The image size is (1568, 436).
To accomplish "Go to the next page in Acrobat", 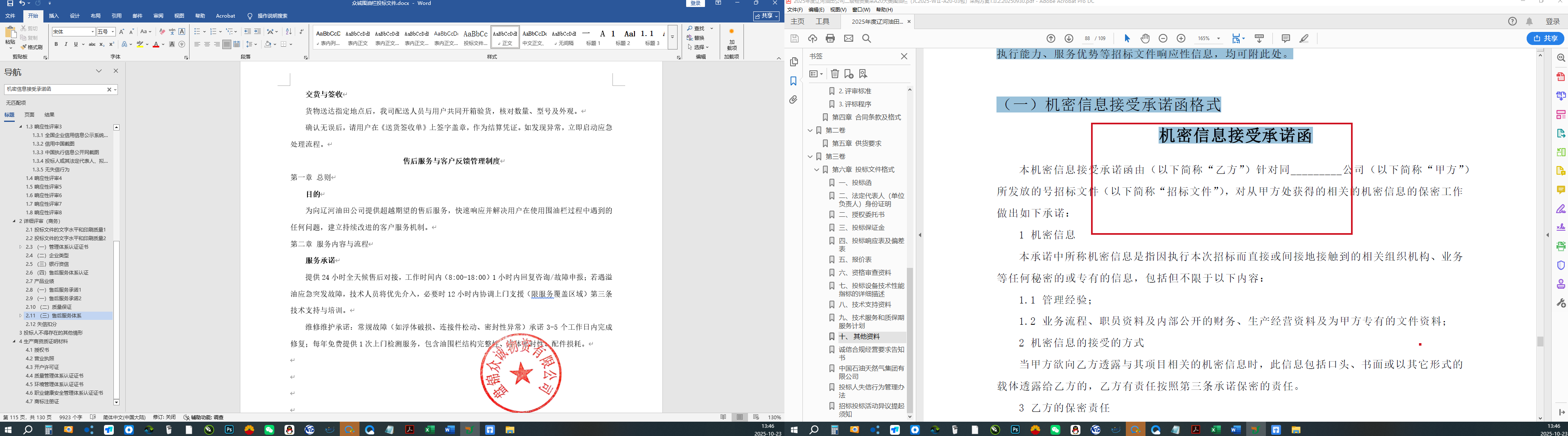I will pyautogui.click(x=1069, y=38).
